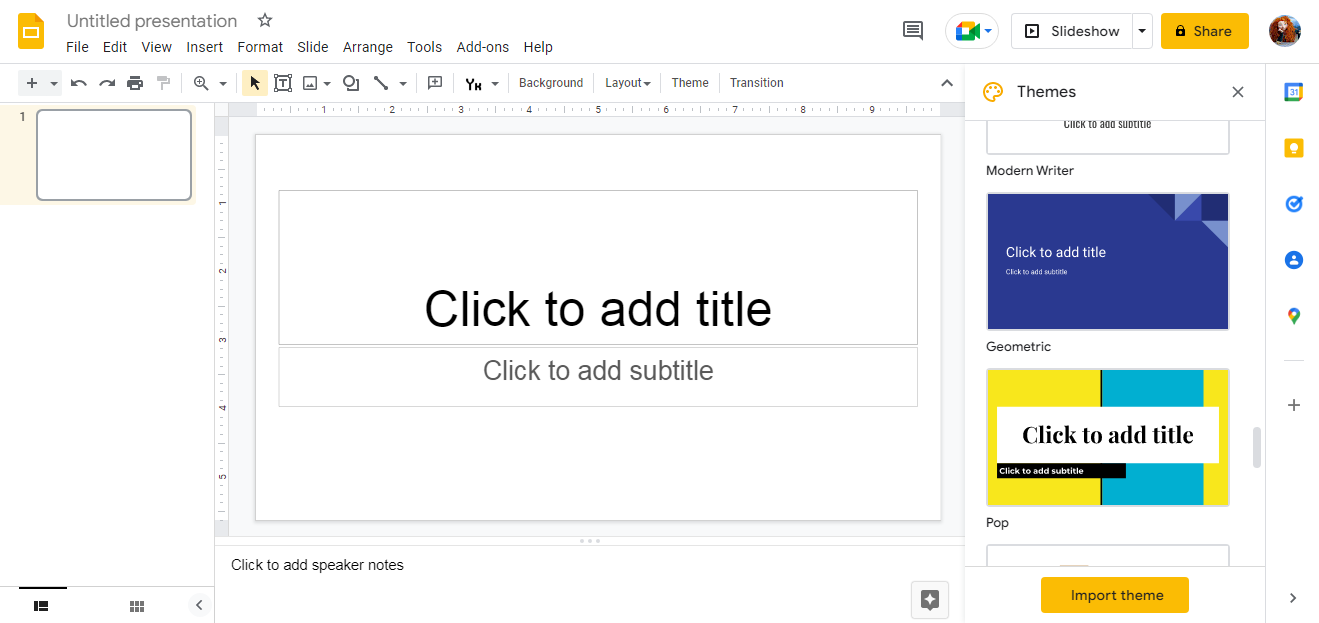Open the Tools menu
Screen dimensions: 1319x623
click(x=425, y=47)
